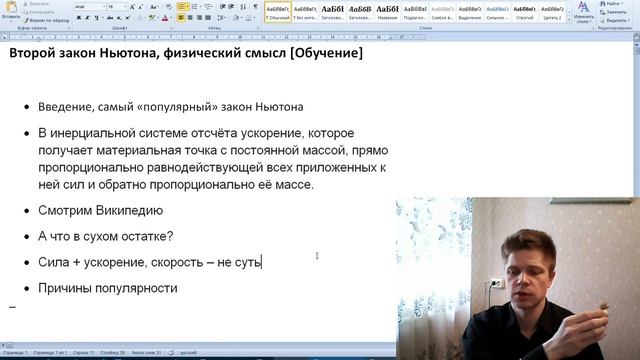Image resolution: width=640 pixels, height=360 pixels.
Task: Click Find (Найти) in the editing group
Action: [x=612, y=3]
